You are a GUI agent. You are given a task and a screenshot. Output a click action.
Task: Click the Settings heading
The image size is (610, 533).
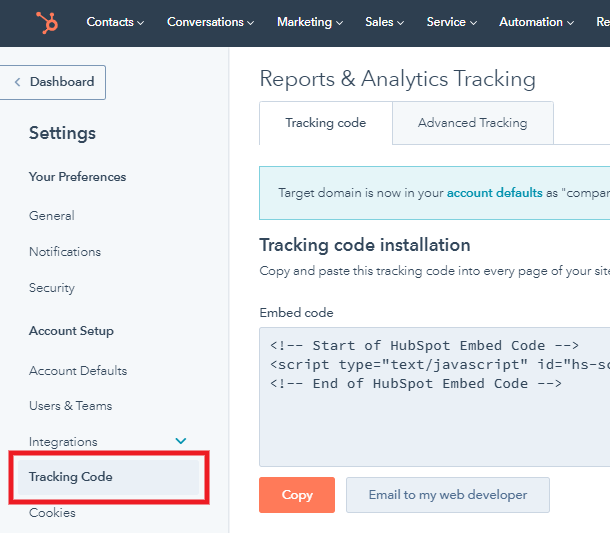click(x=62, y=133)
